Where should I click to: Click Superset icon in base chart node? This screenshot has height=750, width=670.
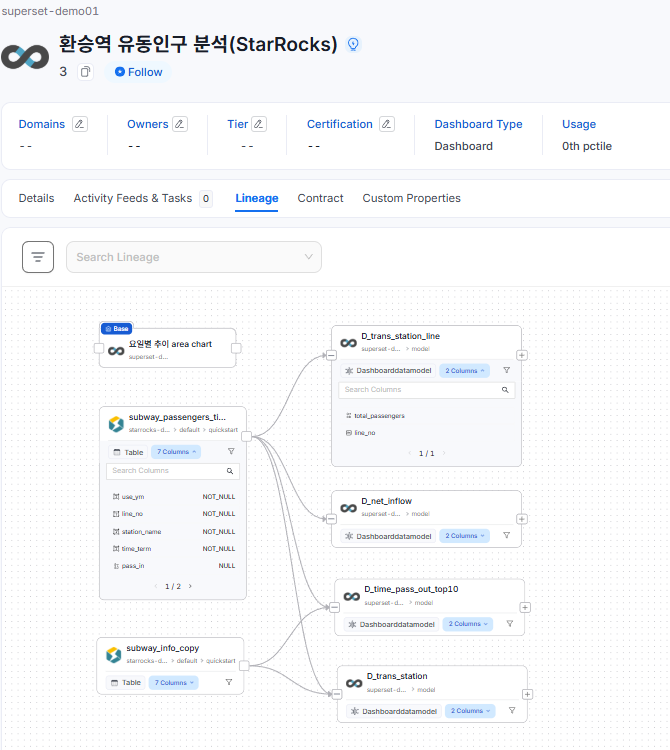point(116,351)
